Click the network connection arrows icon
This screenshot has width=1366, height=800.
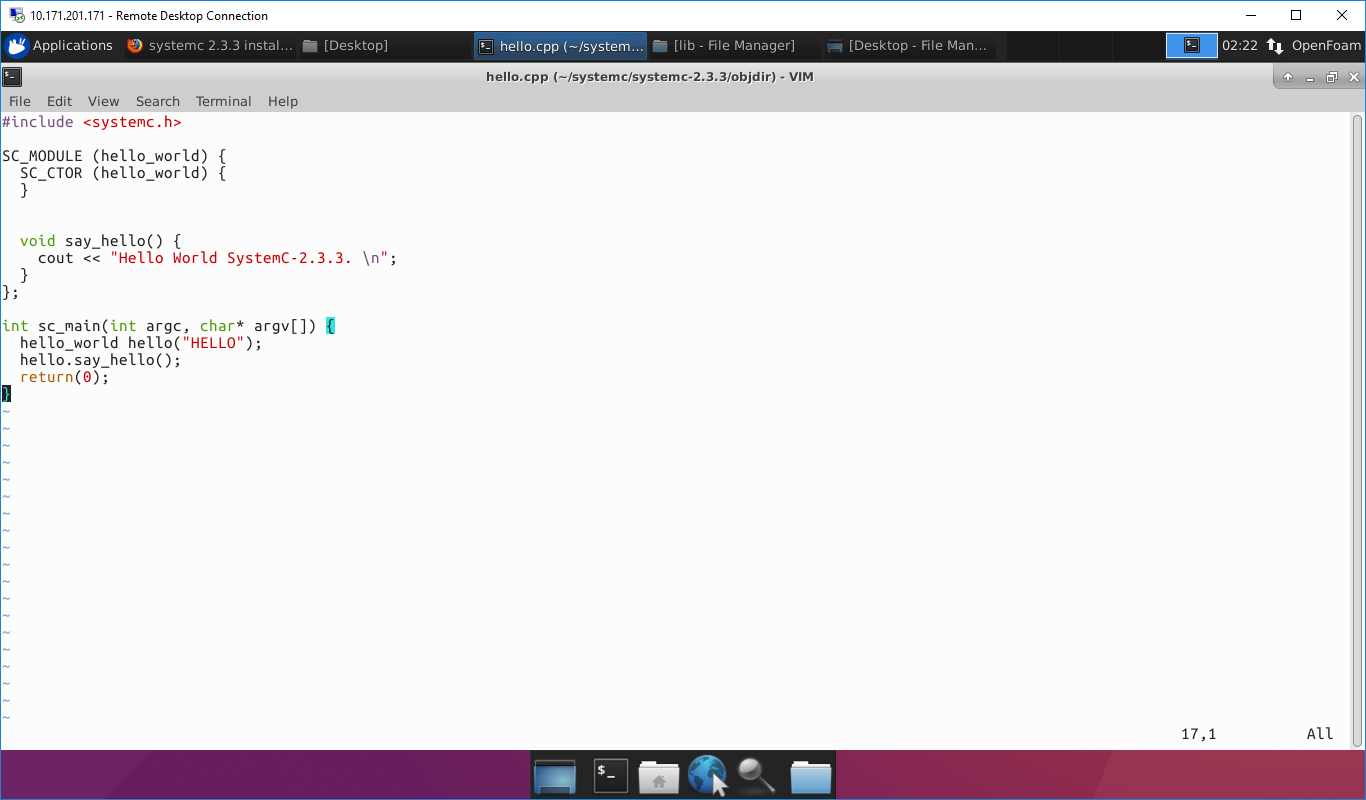1275,46
